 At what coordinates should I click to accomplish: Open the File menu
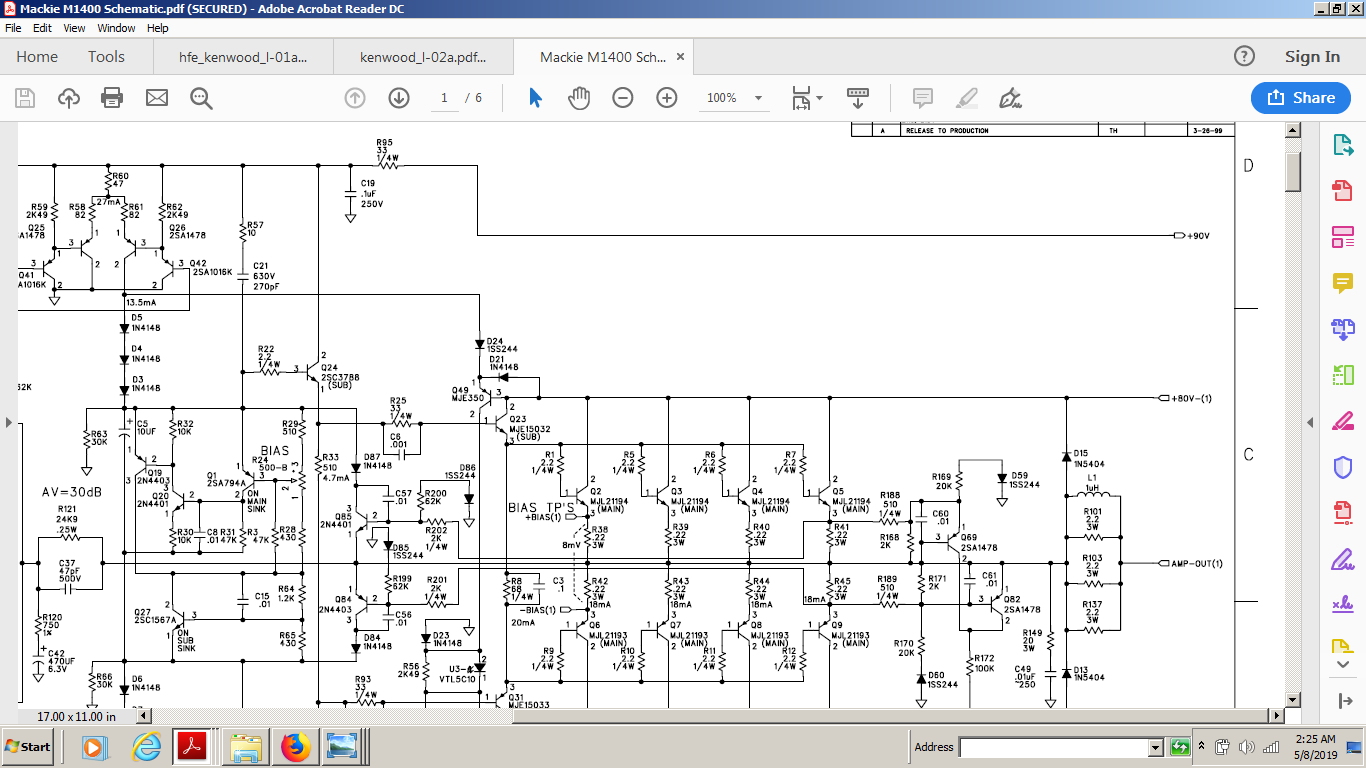point(13,28)
